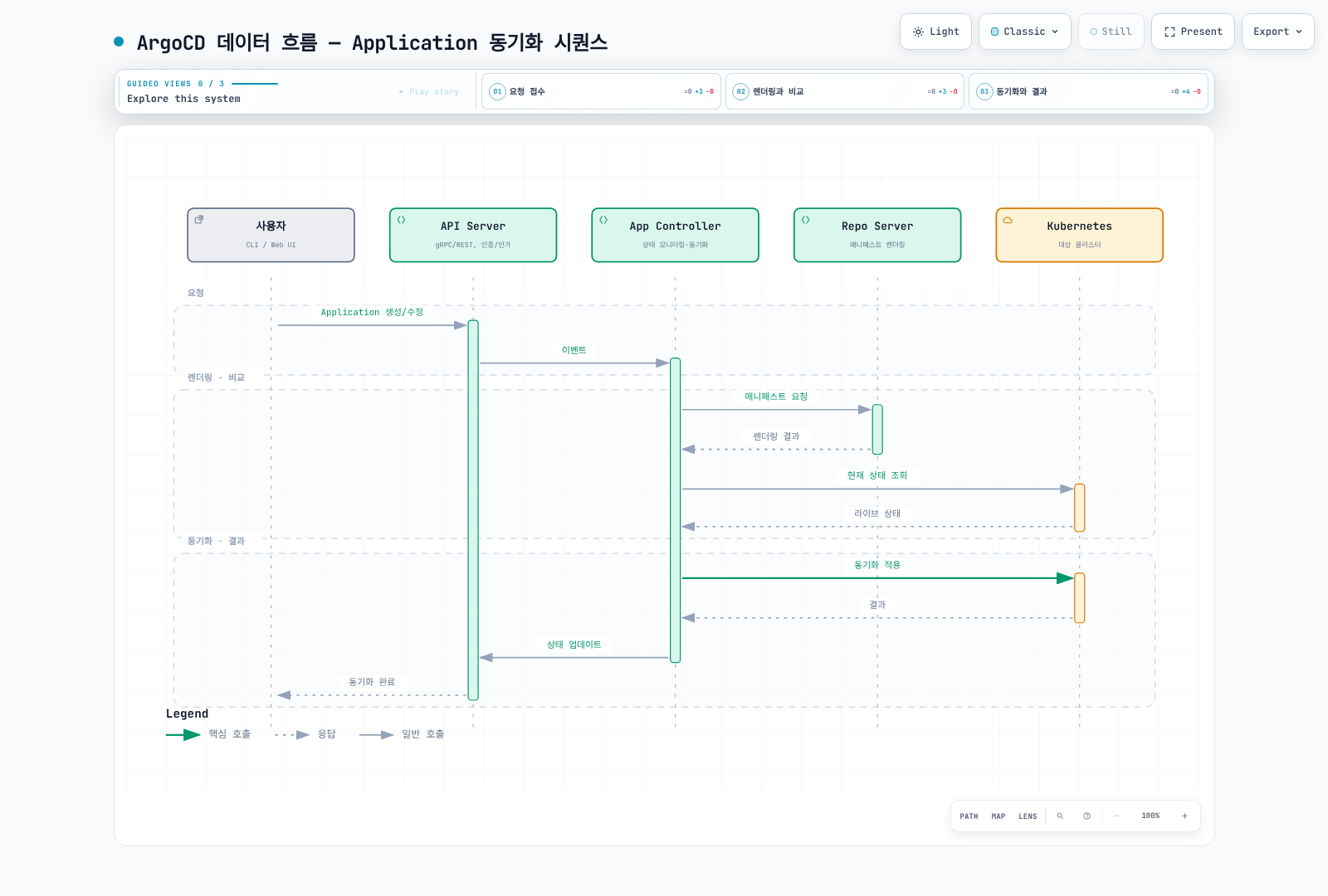
Task: Zoom in with the plus button
Action: tap(1184, 816)
